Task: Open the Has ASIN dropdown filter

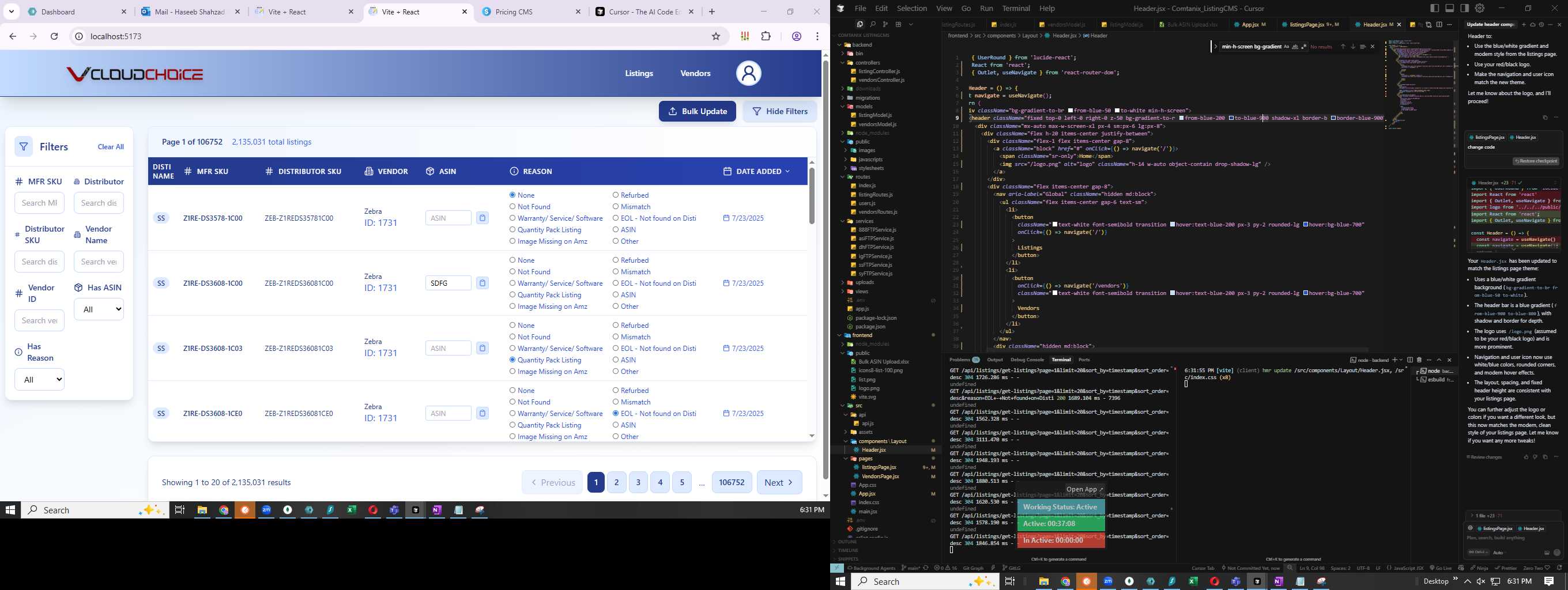Action: [x=99, y=309]
